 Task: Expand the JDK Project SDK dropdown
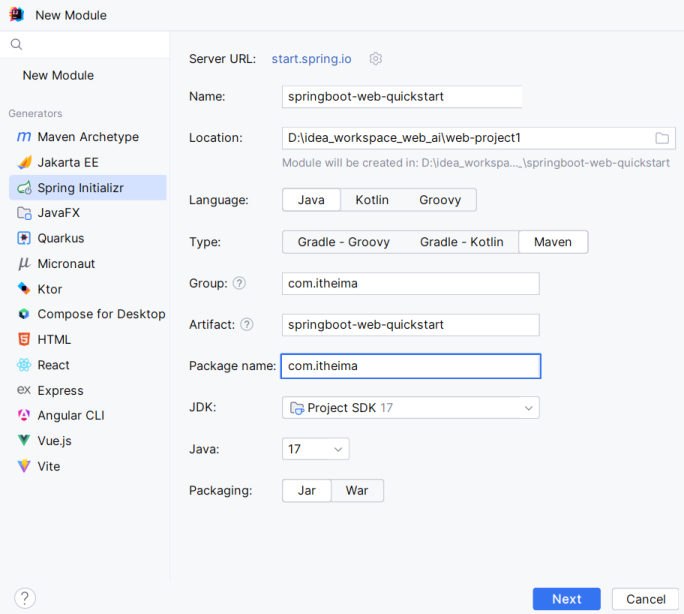410,408
